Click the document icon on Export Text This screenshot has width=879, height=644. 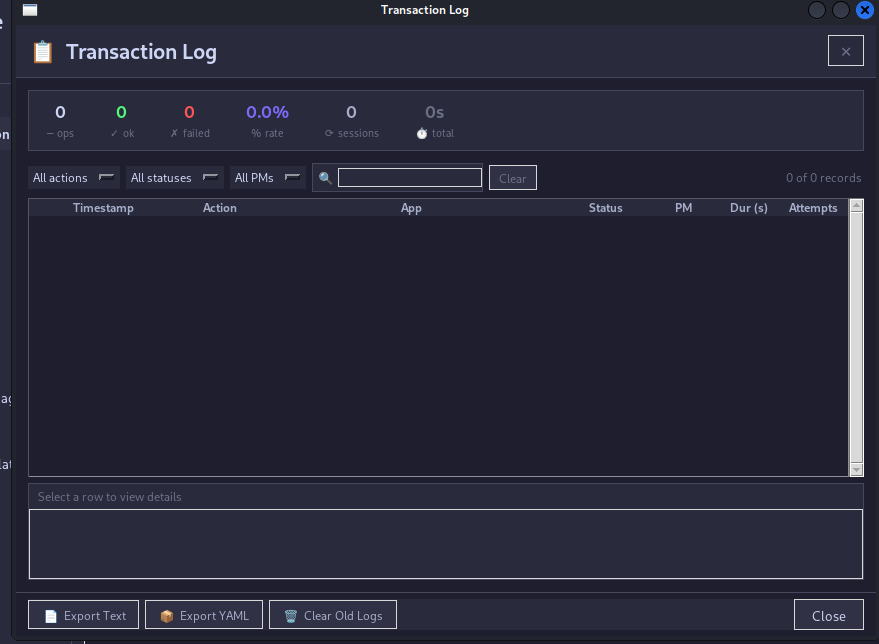tap(50, 614)
